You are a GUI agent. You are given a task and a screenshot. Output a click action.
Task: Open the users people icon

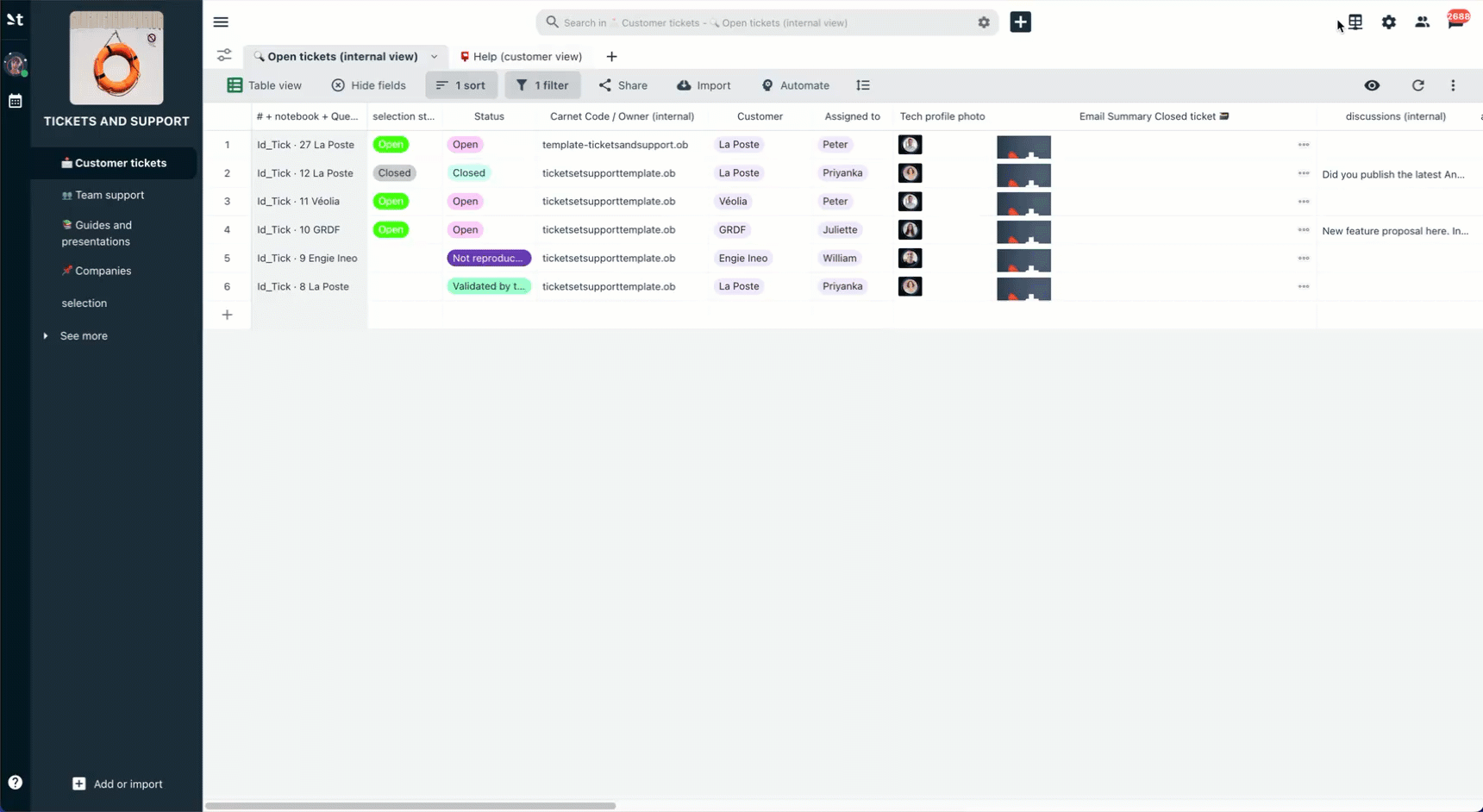pyautogui.click(x=1423, y=22)
